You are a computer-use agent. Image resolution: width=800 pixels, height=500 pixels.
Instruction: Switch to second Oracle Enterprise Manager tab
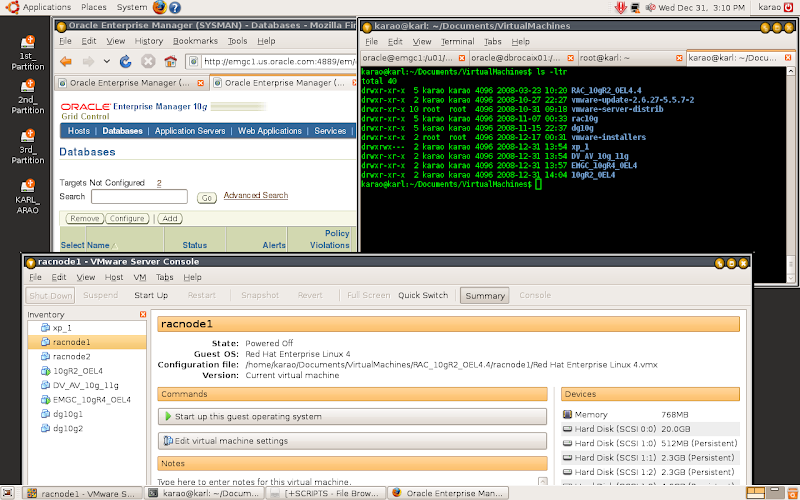[x=285, y=83]
